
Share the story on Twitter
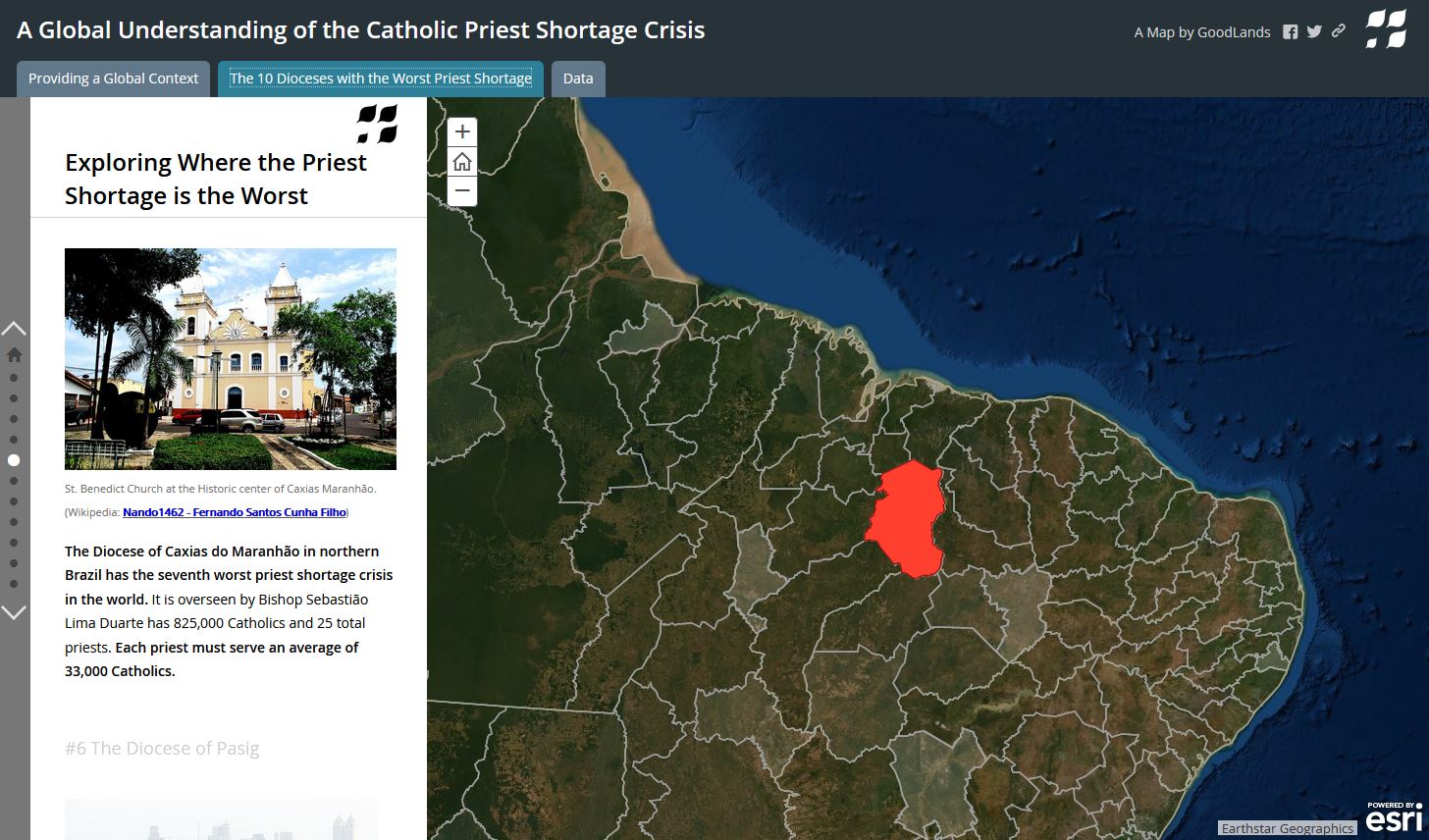coord(1314,31)
